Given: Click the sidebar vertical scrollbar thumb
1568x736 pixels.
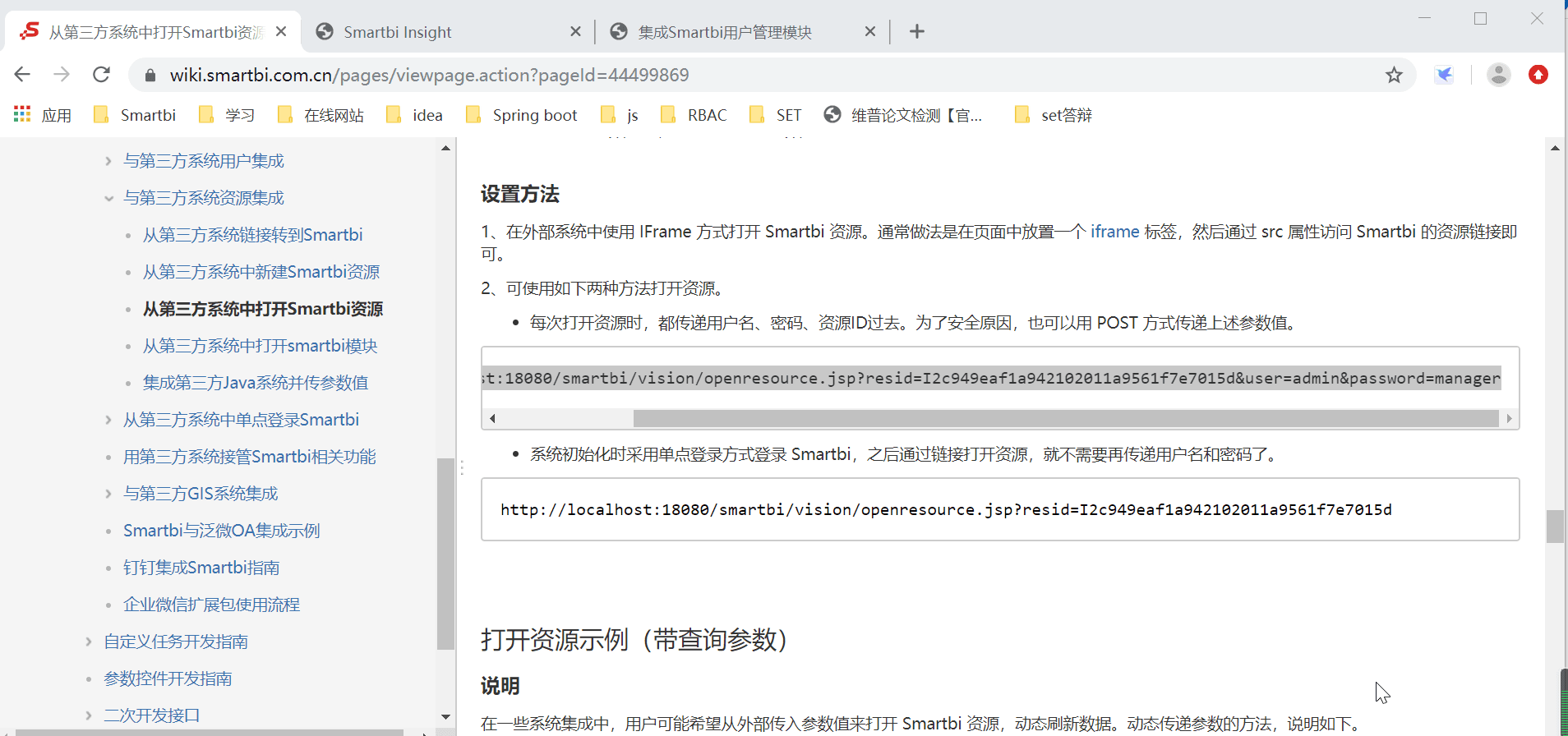Looking at the screenshot, I should click(445, 554).
